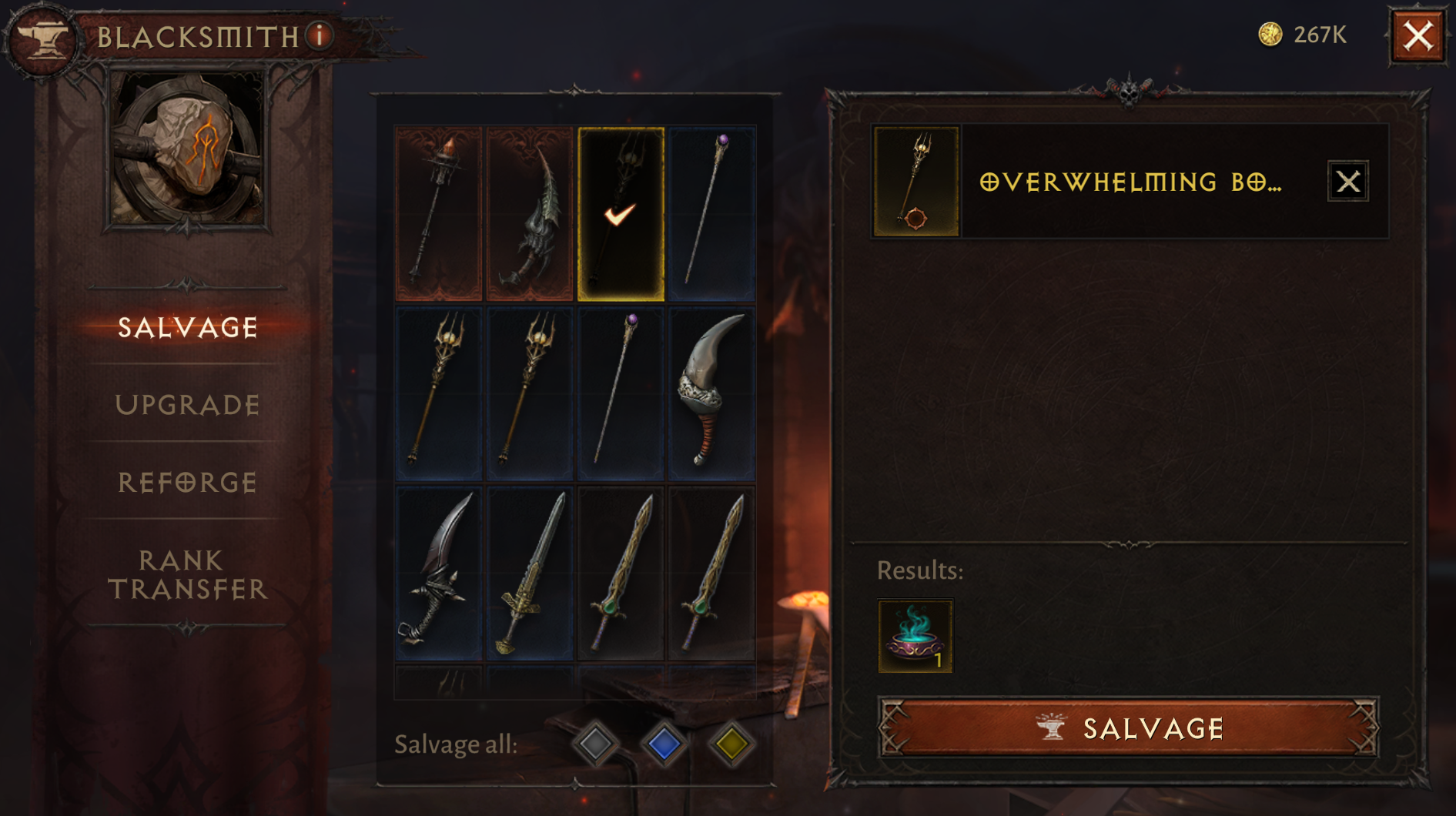Pick the purple-orb staff in top row
This screenshot has height=816, width=1456.
[711, 213]
